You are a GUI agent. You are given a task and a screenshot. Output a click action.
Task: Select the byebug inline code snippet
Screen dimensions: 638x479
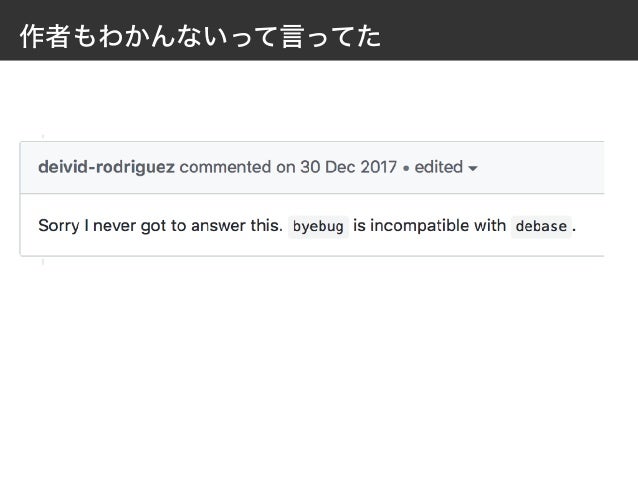pos(318,226)
